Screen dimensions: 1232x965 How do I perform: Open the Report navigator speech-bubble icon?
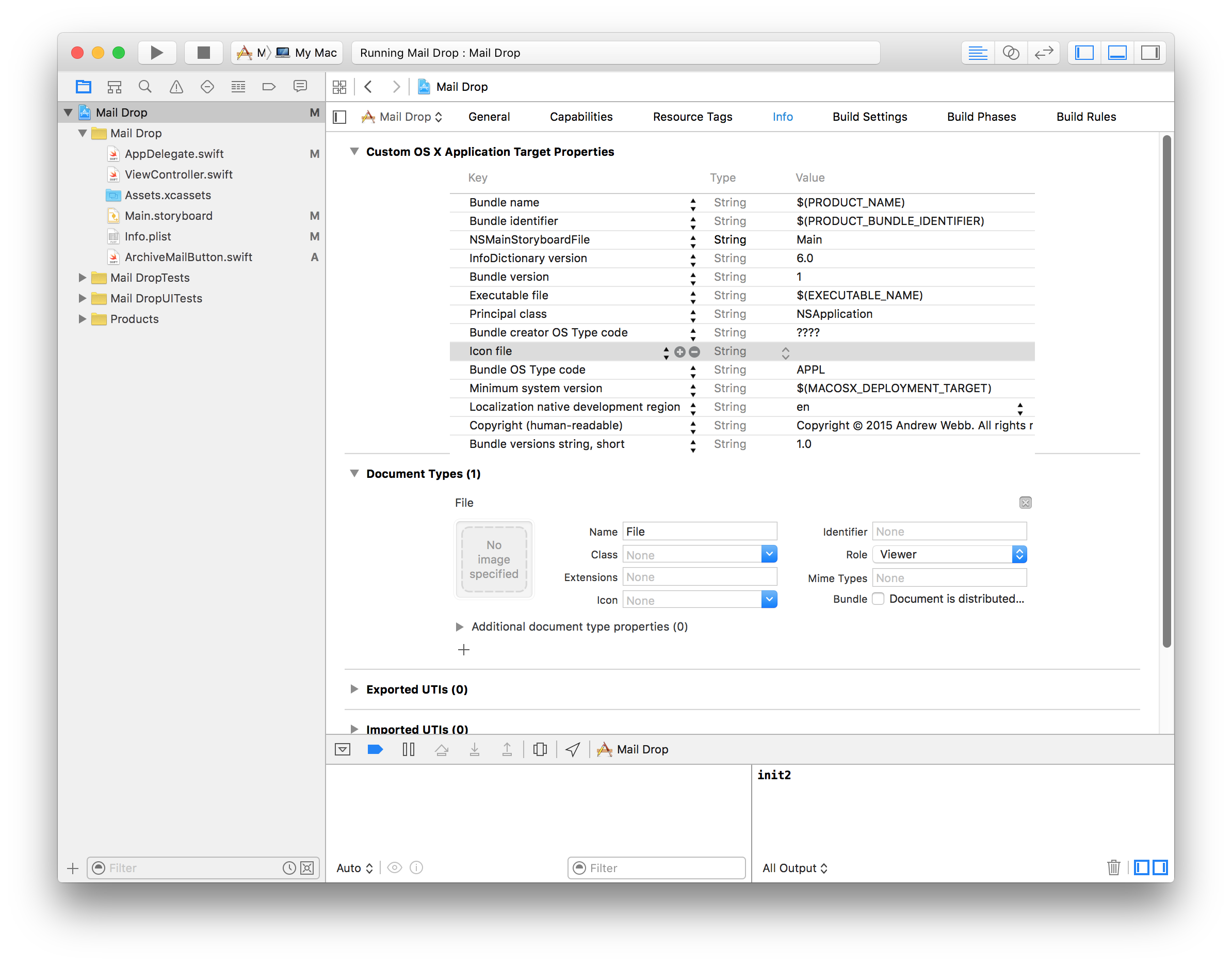pos(300,87)
